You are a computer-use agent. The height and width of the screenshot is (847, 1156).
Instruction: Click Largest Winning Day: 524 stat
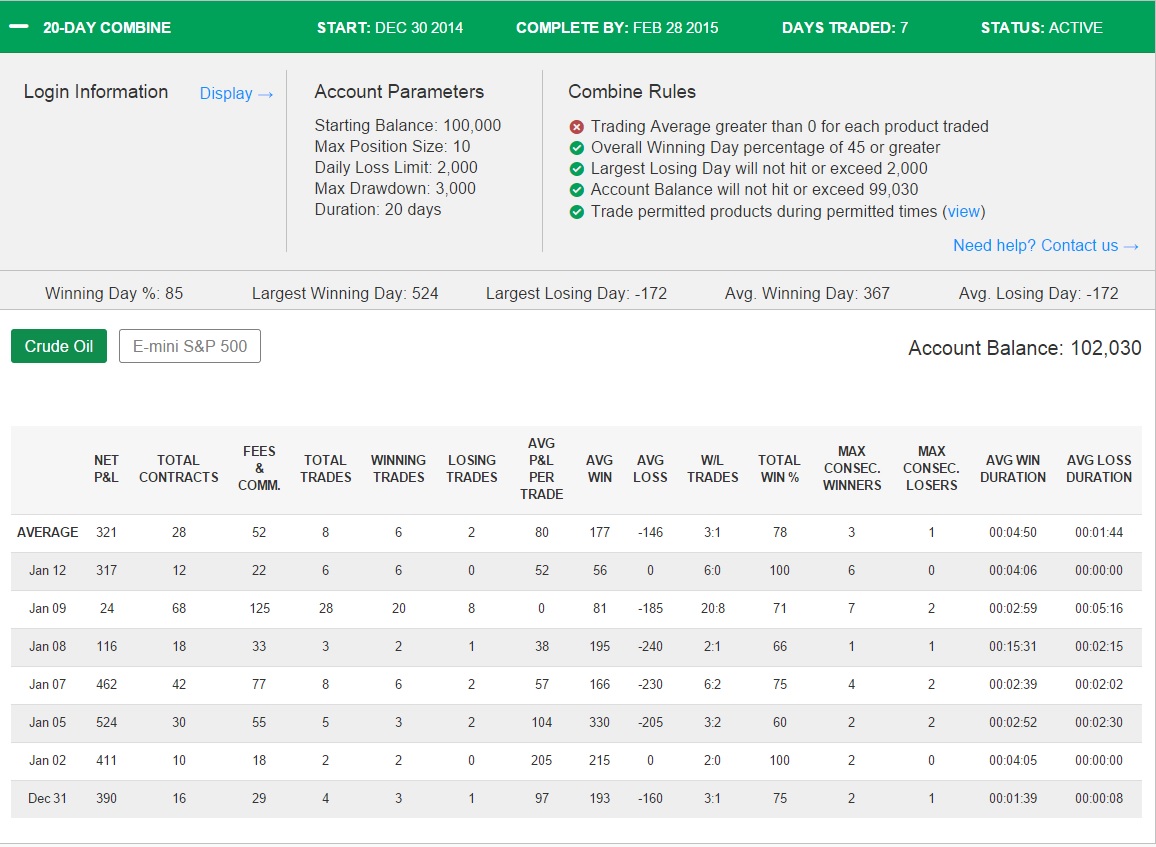point(345,293)
